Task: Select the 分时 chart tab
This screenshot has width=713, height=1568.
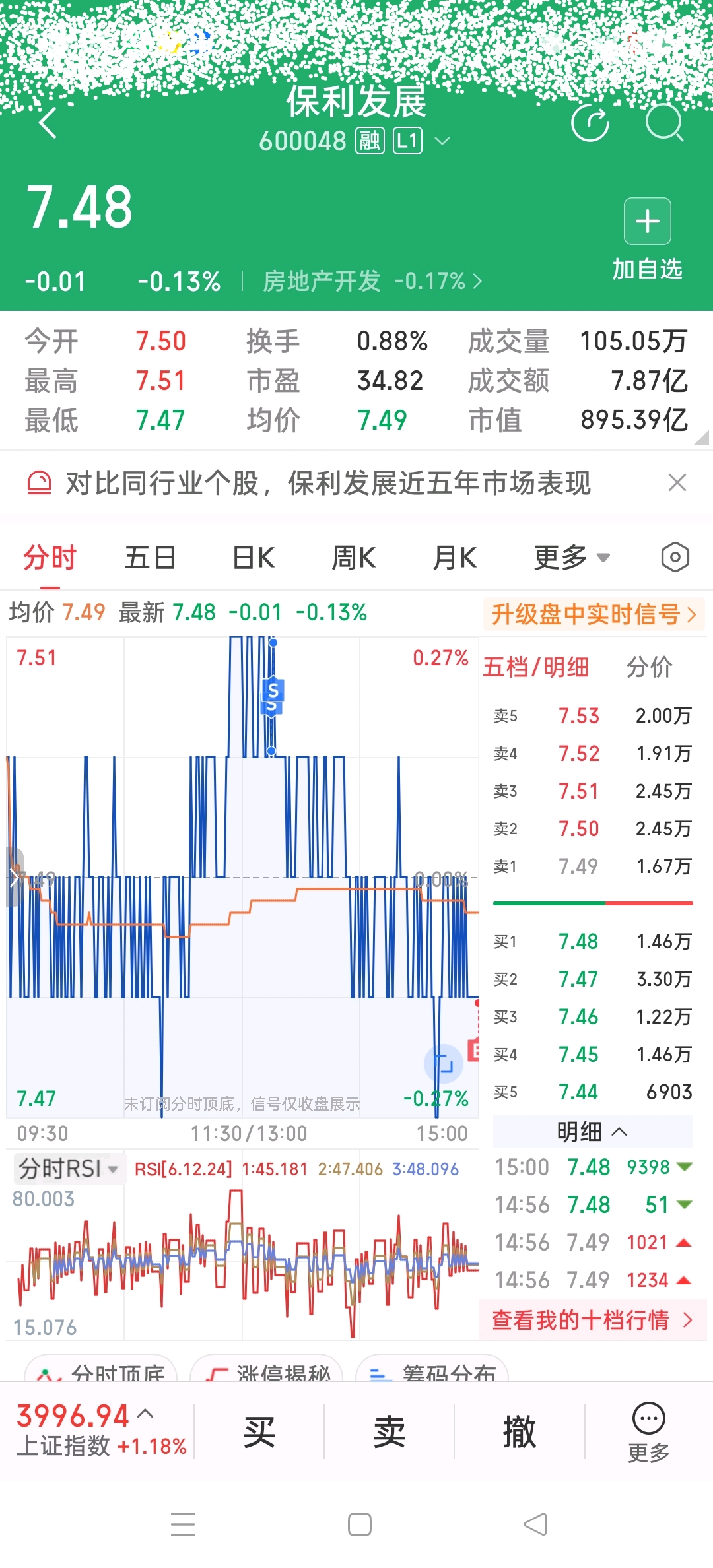Action: pyautogui.click(x=50, y=558)
